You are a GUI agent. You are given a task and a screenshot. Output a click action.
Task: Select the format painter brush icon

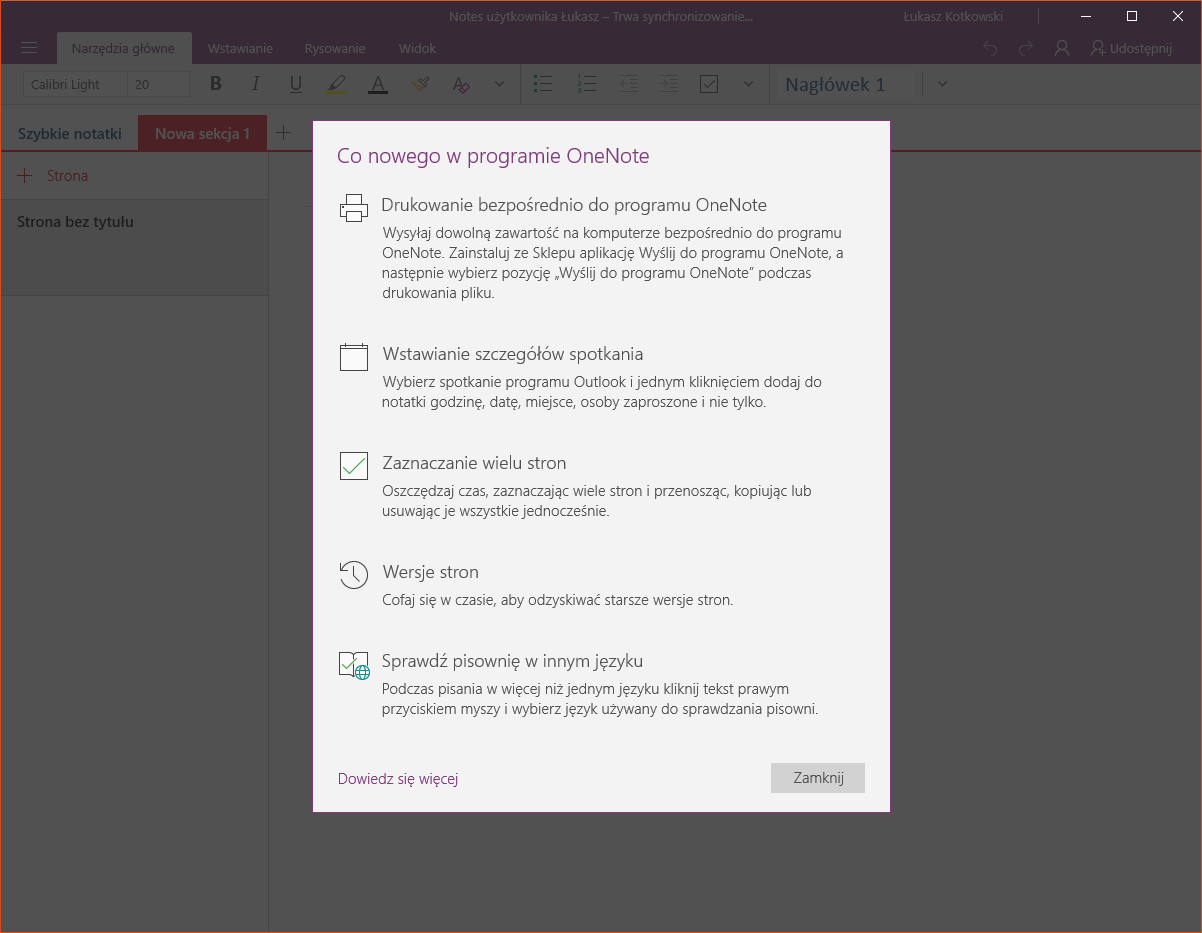click(x=421, y=84)
